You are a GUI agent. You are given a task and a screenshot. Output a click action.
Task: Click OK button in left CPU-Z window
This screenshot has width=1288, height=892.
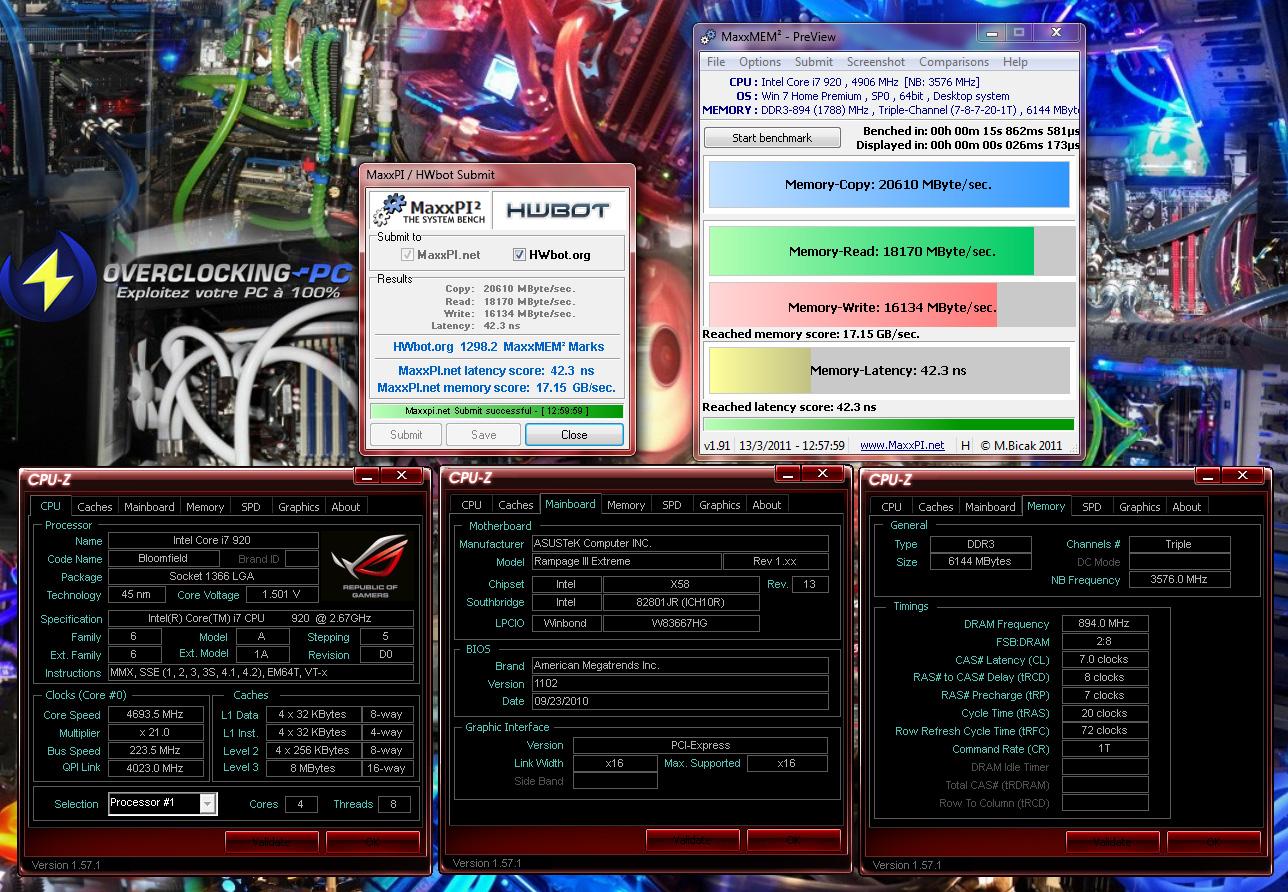(x=373, y=842)
